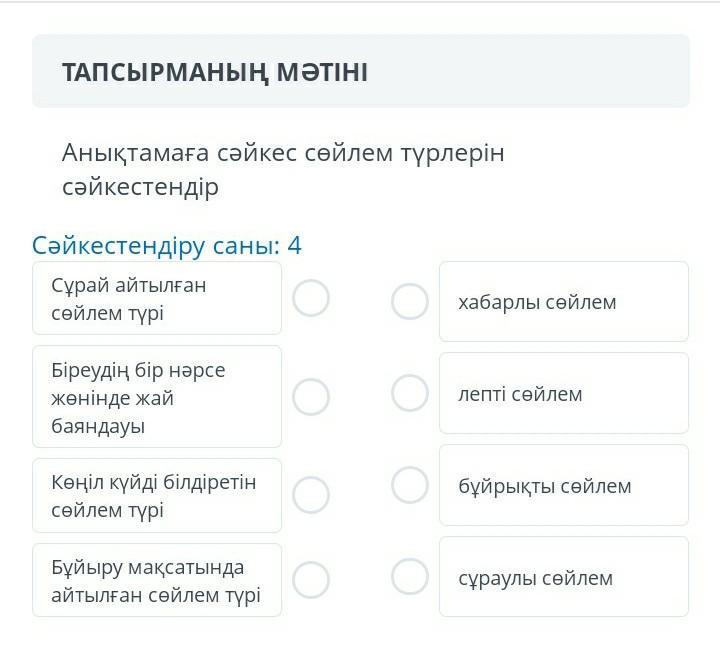Click the 'Сәйкестендіру саны: 4' label

click(167, 246)
